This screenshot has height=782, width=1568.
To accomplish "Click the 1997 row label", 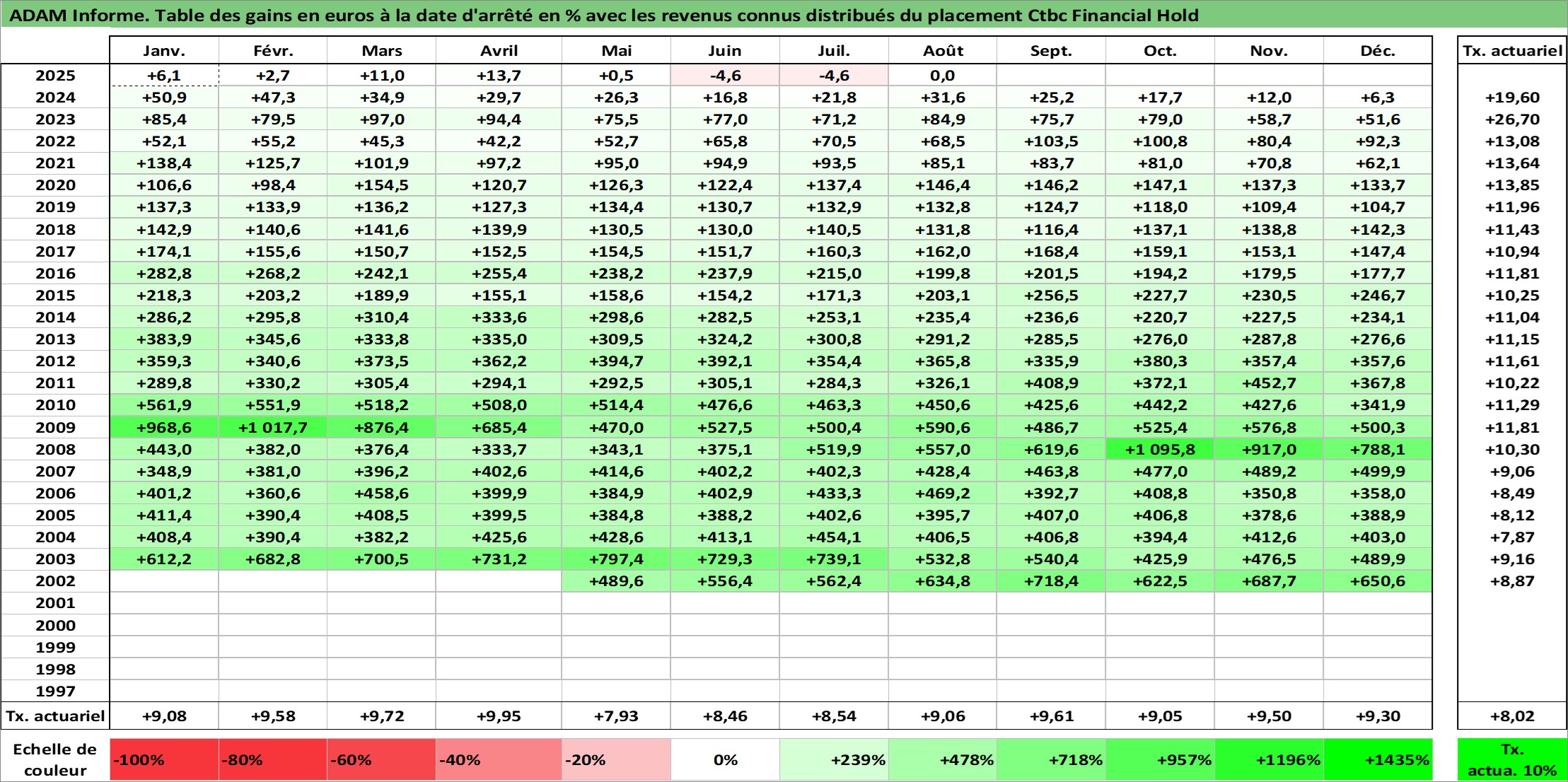I will [55, 691].
